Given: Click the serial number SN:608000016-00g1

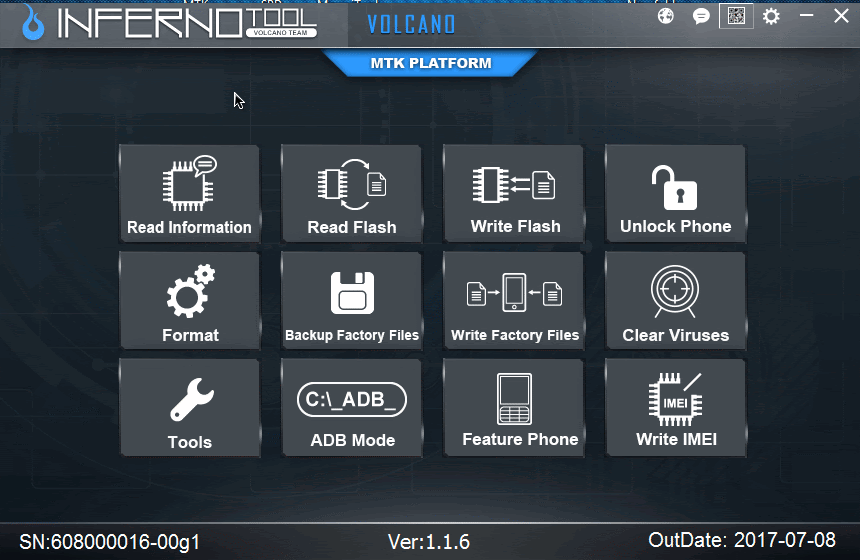Looking at the screenshot, I should coord(110,542).
